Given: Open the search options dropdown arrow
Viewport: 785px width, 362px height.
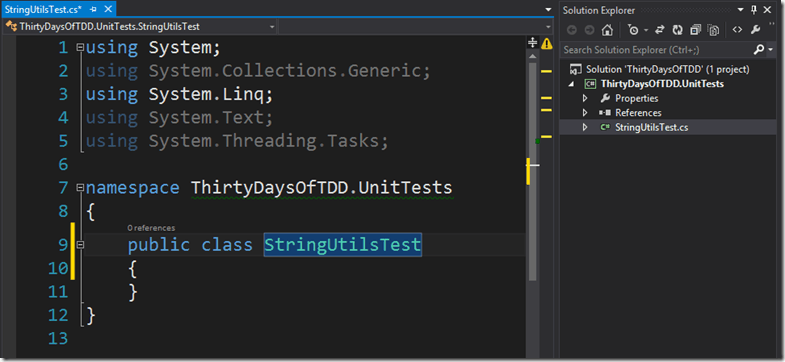Looking at the screenshot, I should tap(772, 50).
